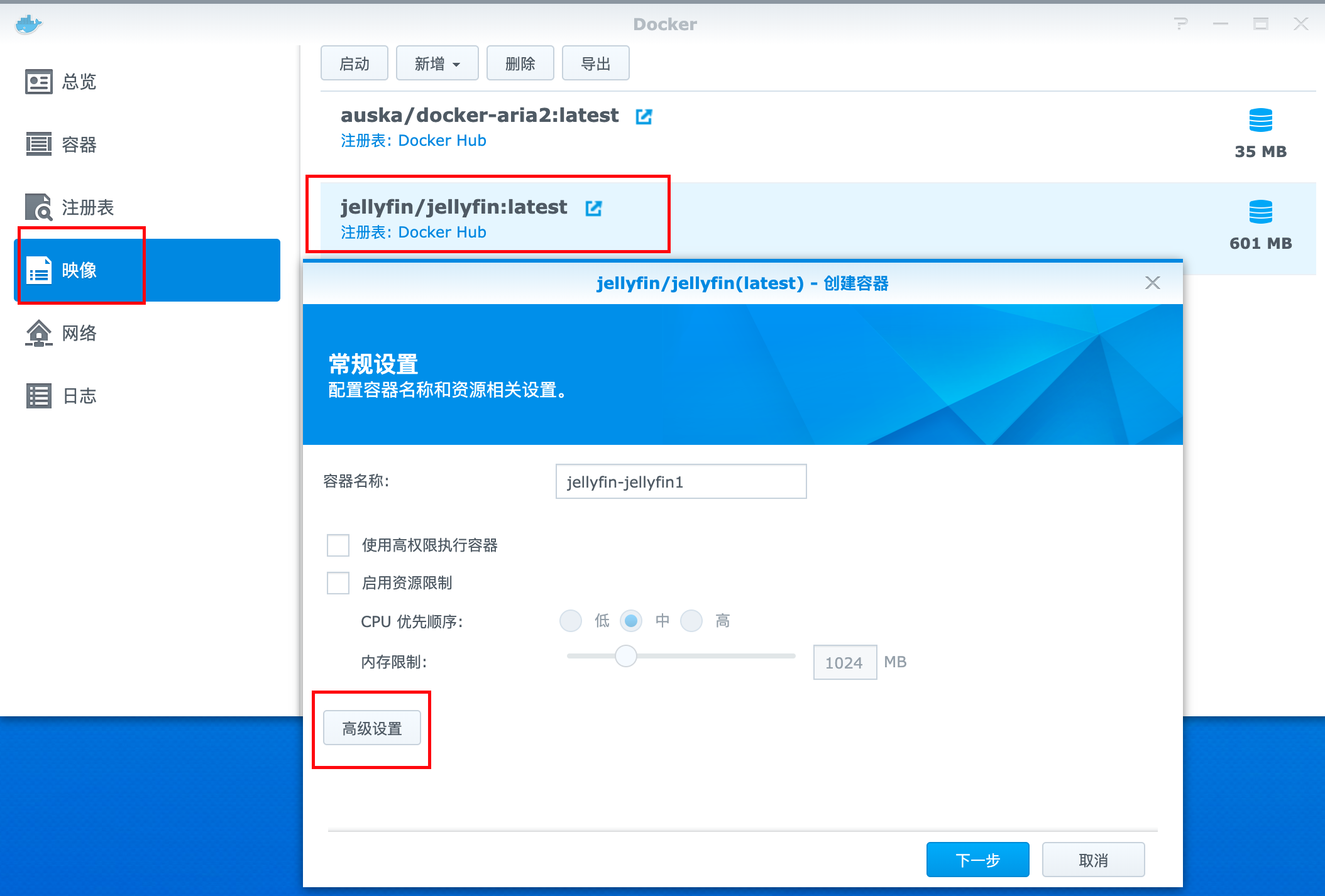
Task: Click the 35 MB database icon
Action: [x=1261, y=119]
